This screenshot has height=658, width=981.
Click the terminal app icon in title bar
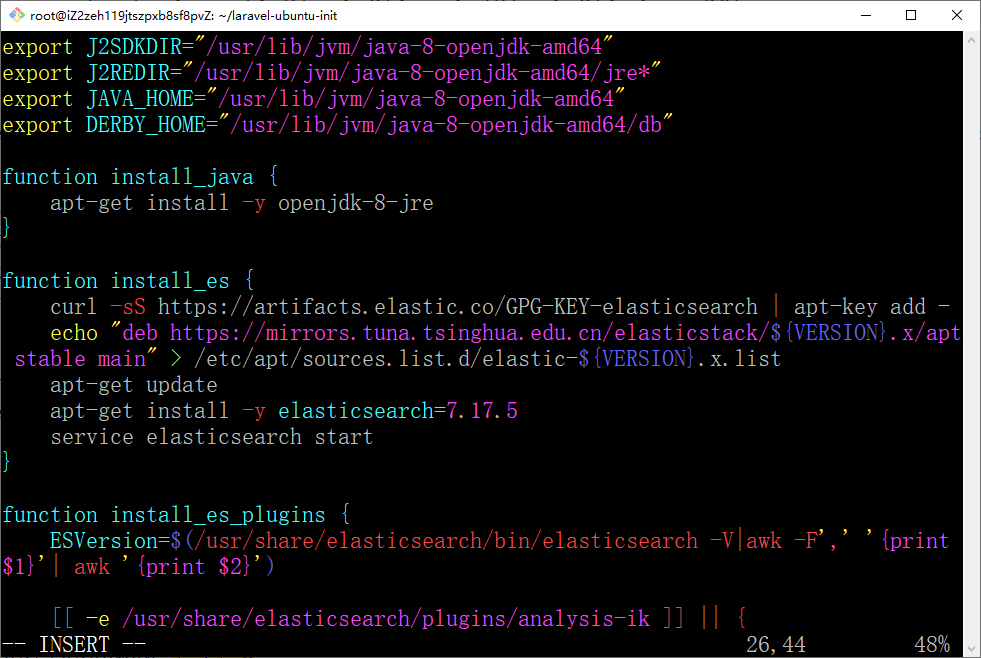click(x=16, y=15)
